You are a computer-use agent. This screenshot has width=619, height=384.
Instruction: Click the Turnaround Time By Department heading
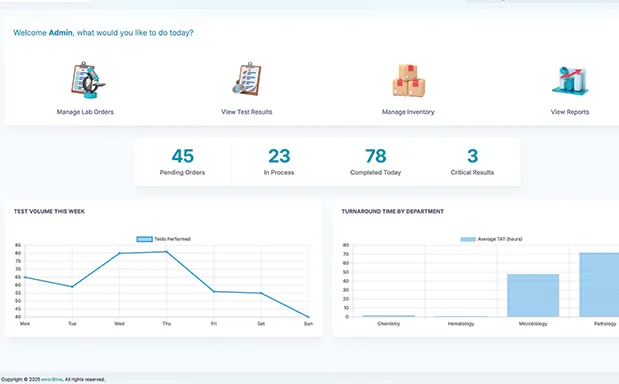(x=392, y=212)
